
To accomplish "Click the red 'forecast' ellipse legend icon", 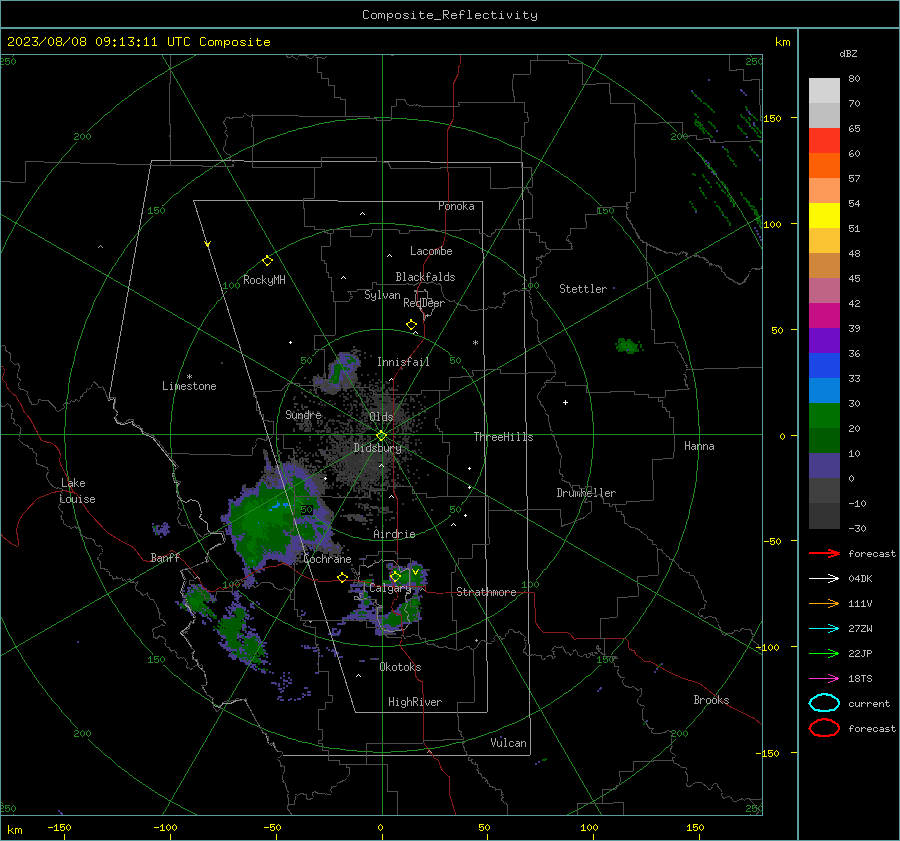I will coord(824,728).
